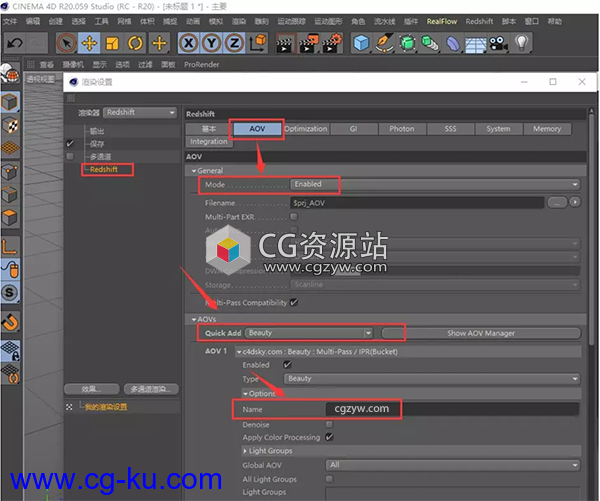
Task: Enable All Light Groups checkbox
Action: tap(329, 478)
